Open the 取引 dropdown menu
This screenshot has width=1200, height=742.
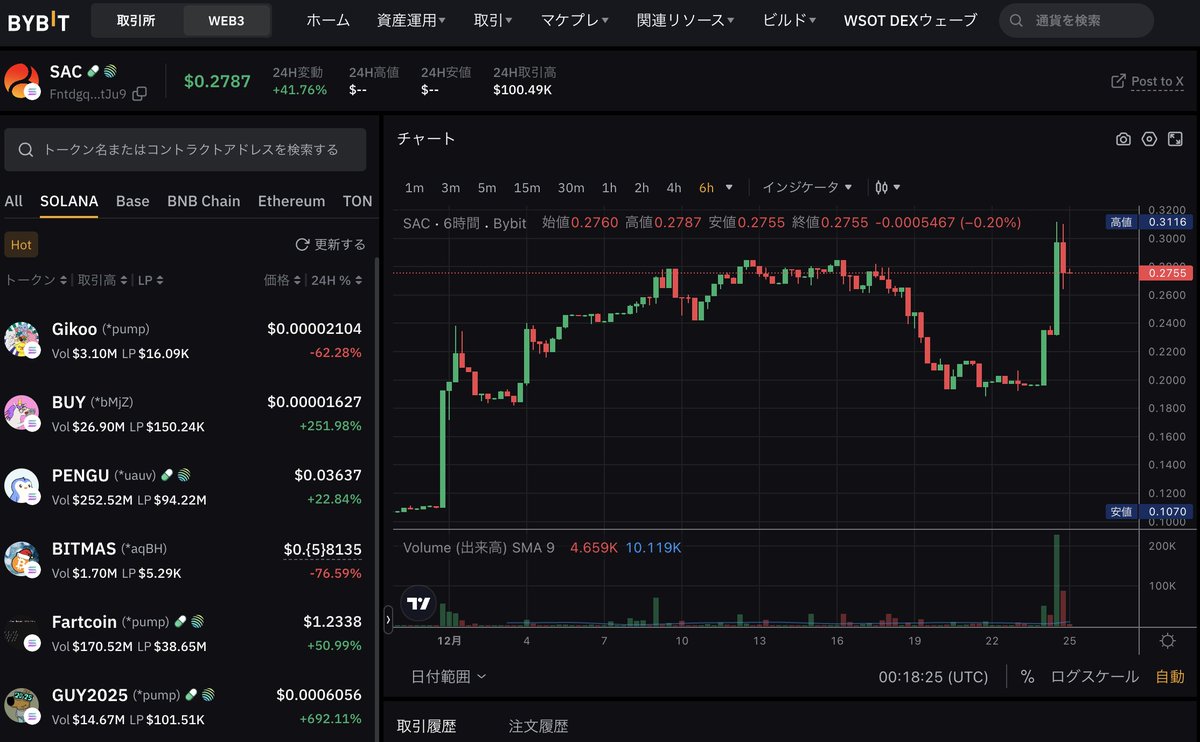[x=493, y=20]
